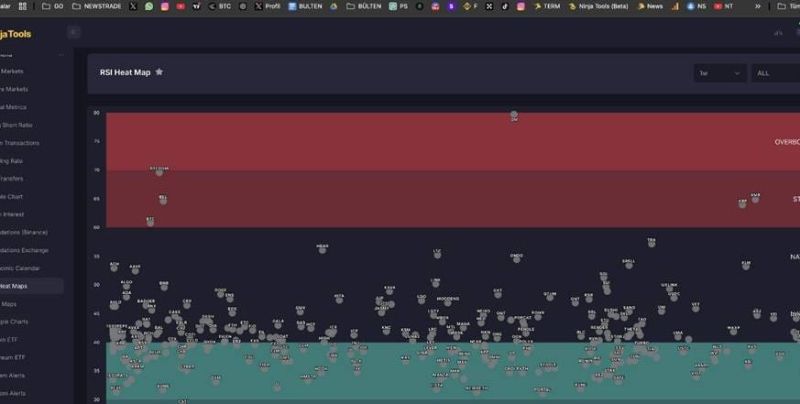
Task: Click the BTC dot near RSI 60
Action: (150, 222)
